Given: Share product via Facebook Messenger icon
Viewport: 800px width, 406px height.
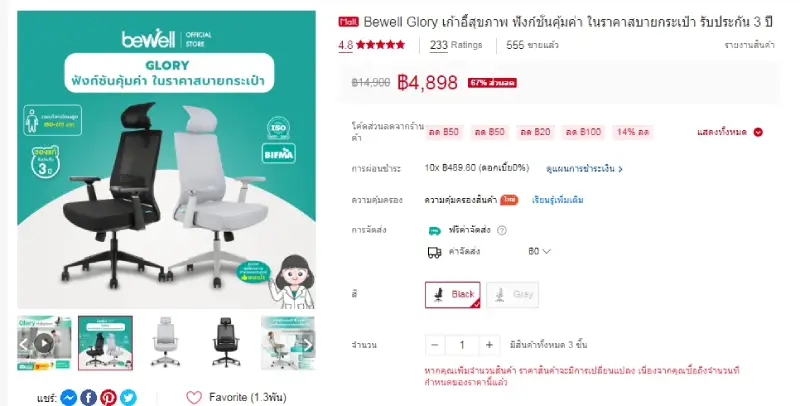Looking at the screenshot, I should pos(68,397).
